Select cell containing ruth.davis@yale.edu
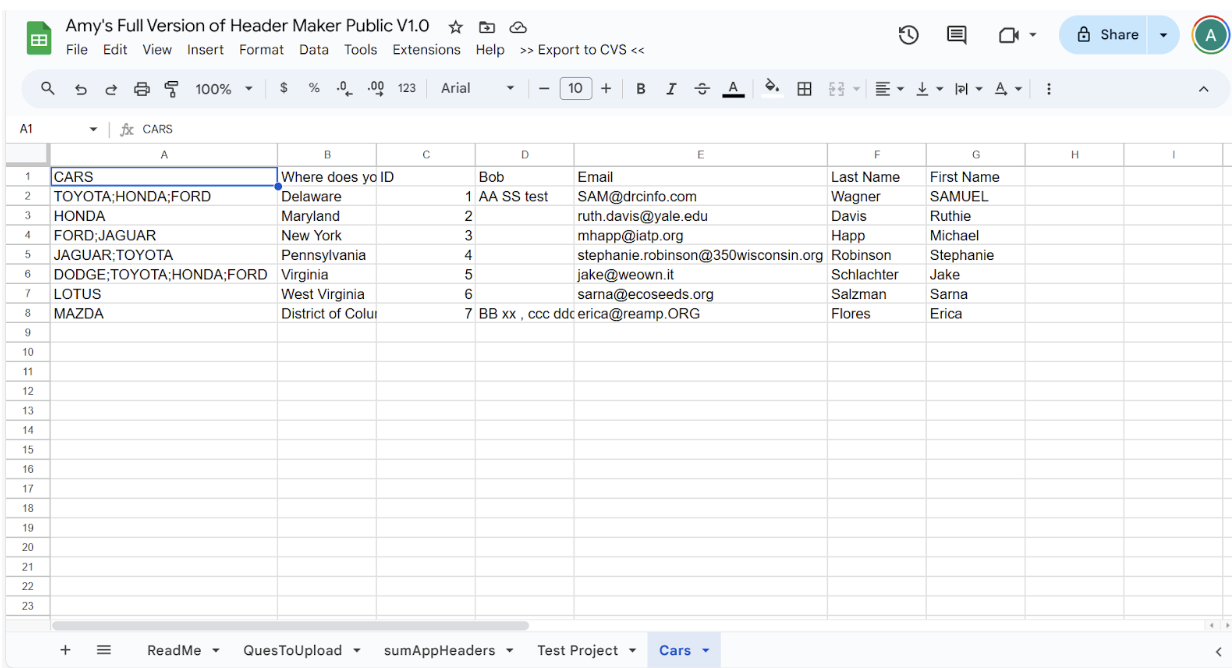This screenshot has width=1232, height=668. coord(701,216)
